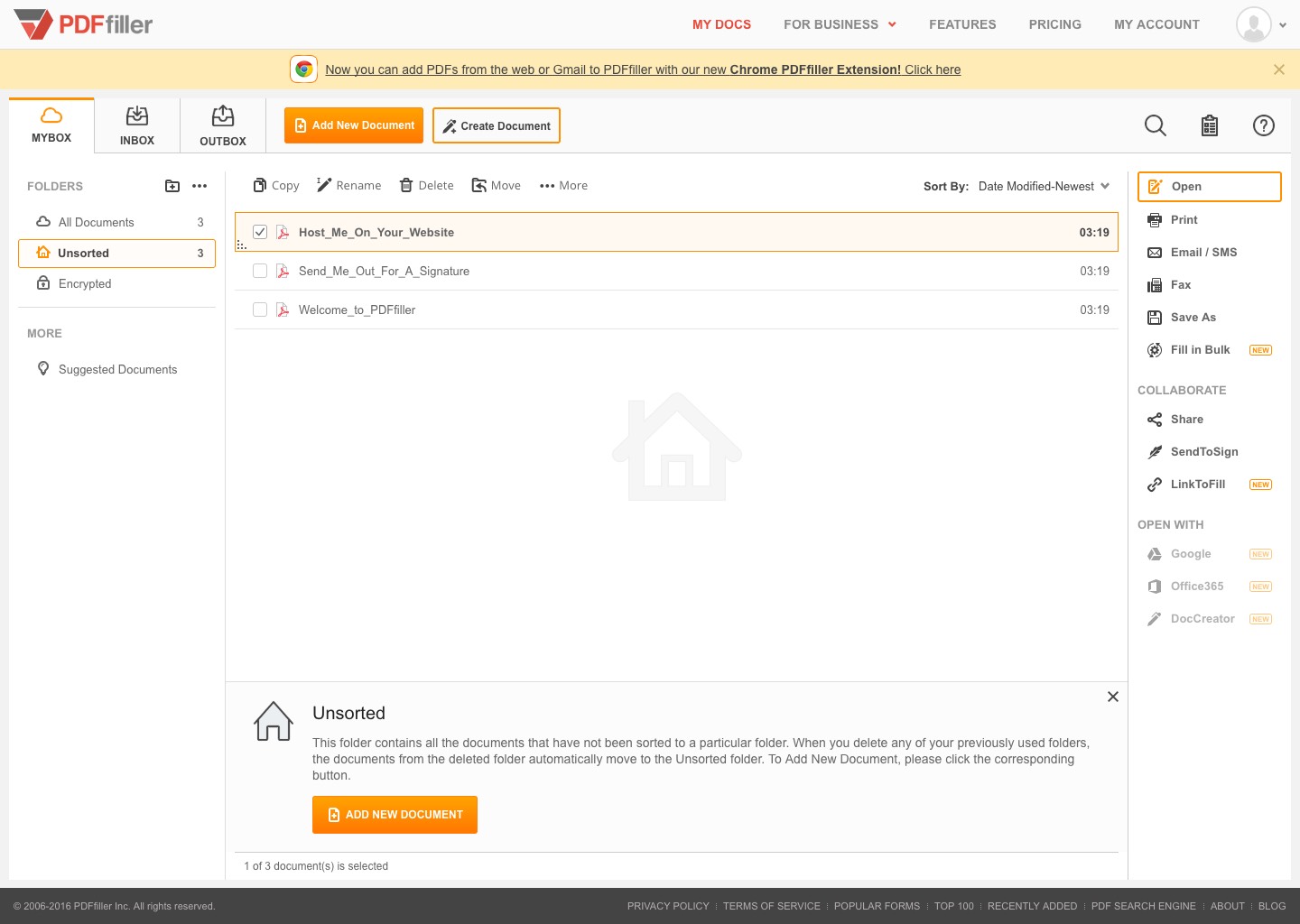The width and height of the screenshot is (1300, 924).
Task: Dismiss the yellow Chrome extension banner
Action: coord(1279,69)
